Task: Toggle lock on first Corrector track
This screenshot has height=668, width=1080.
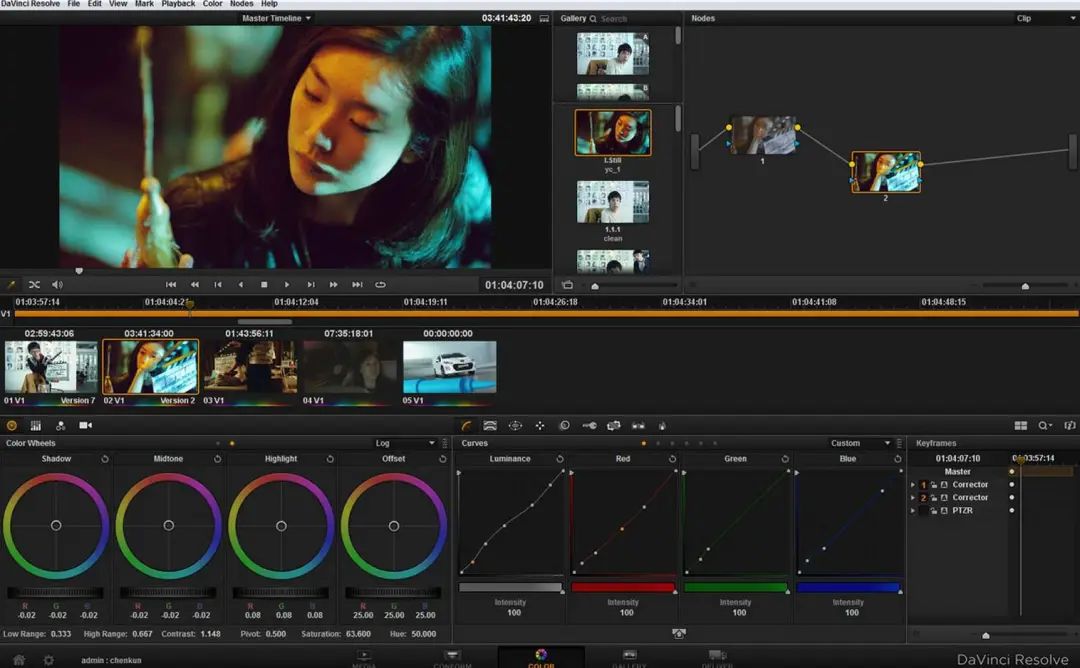Action: pyautogui.click(x=933, y=485)
